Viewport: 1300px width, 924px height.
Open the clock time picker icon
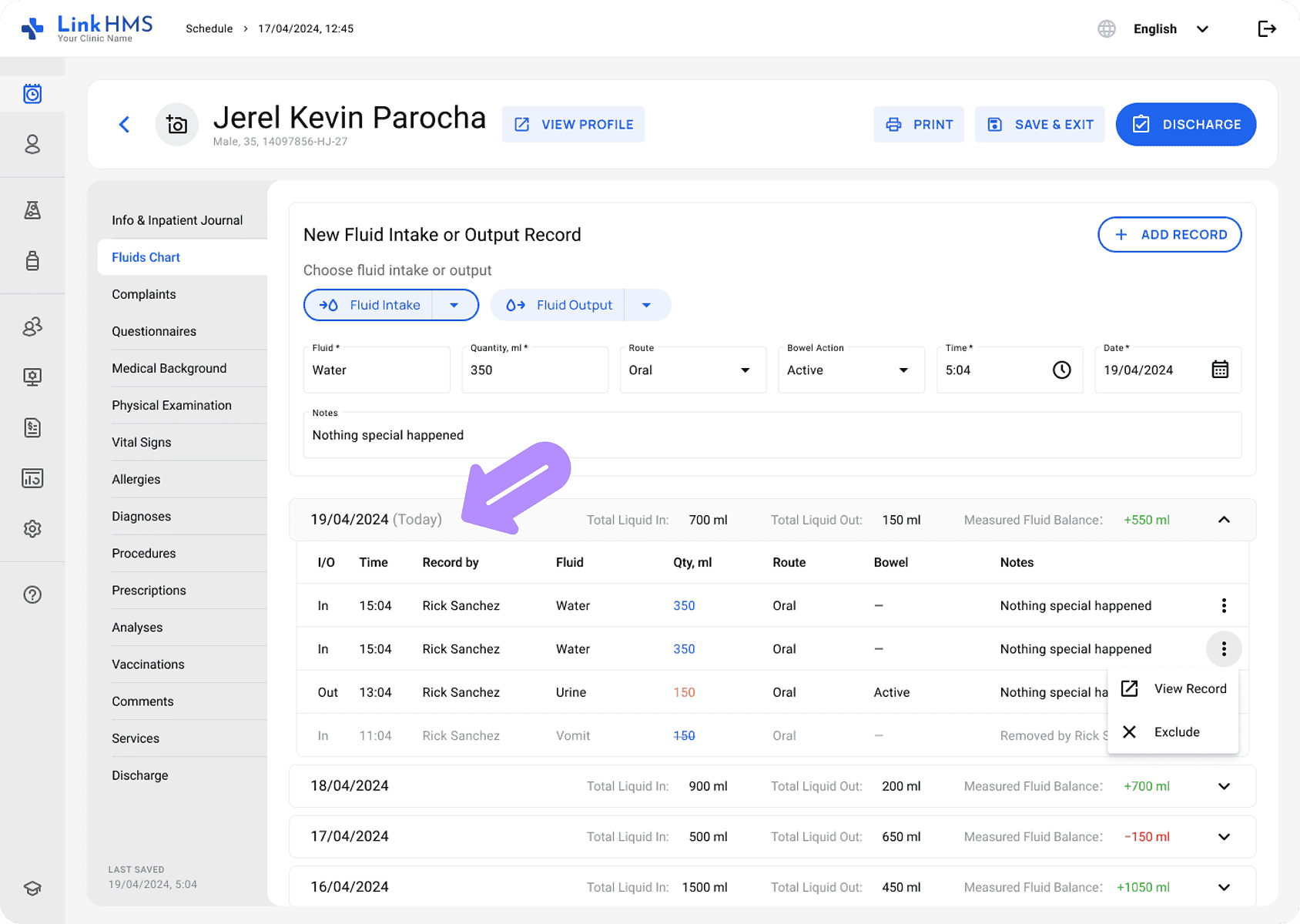coord(1061,370)
